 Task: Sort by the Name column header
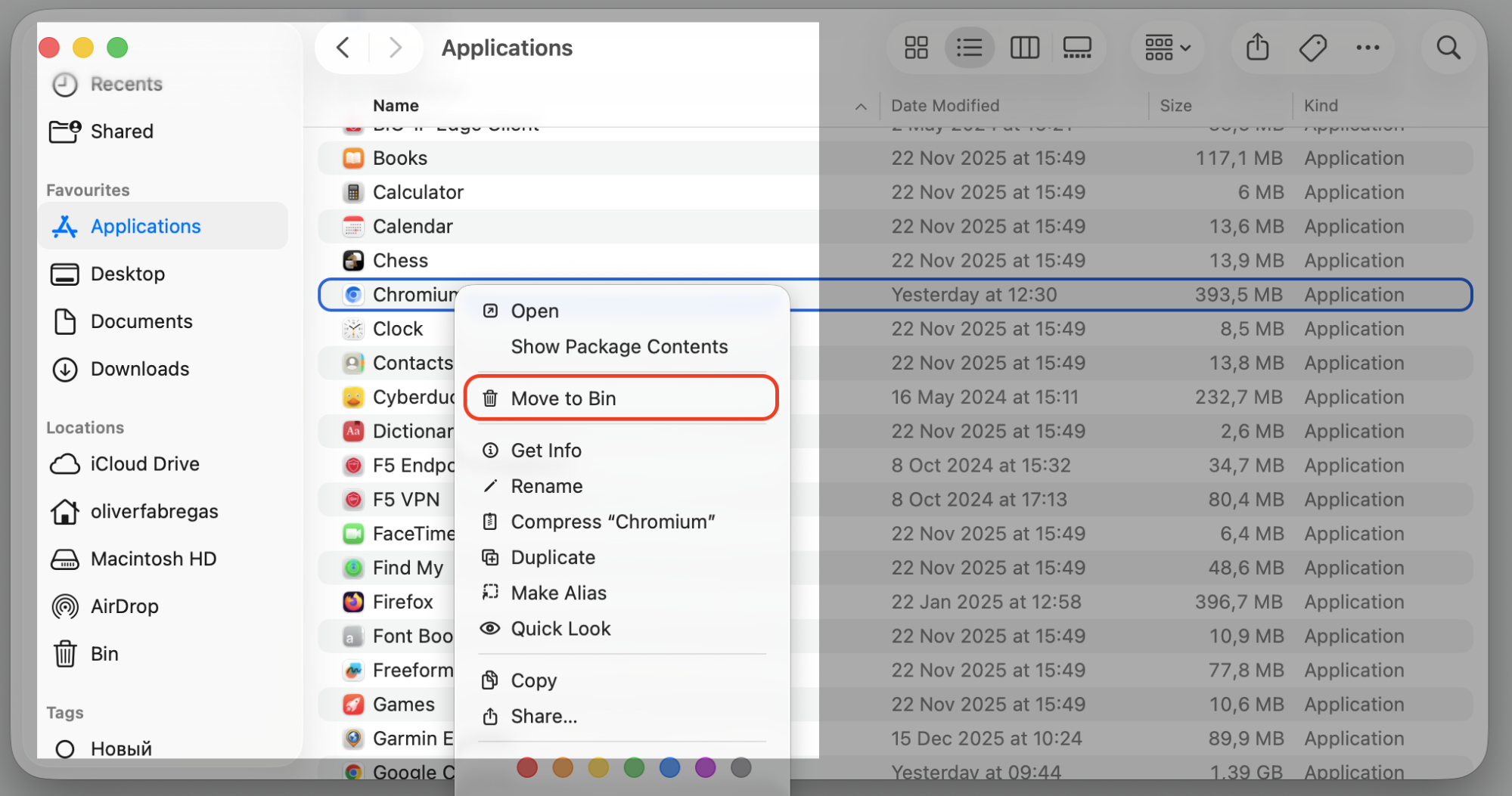tap(396, 106)
